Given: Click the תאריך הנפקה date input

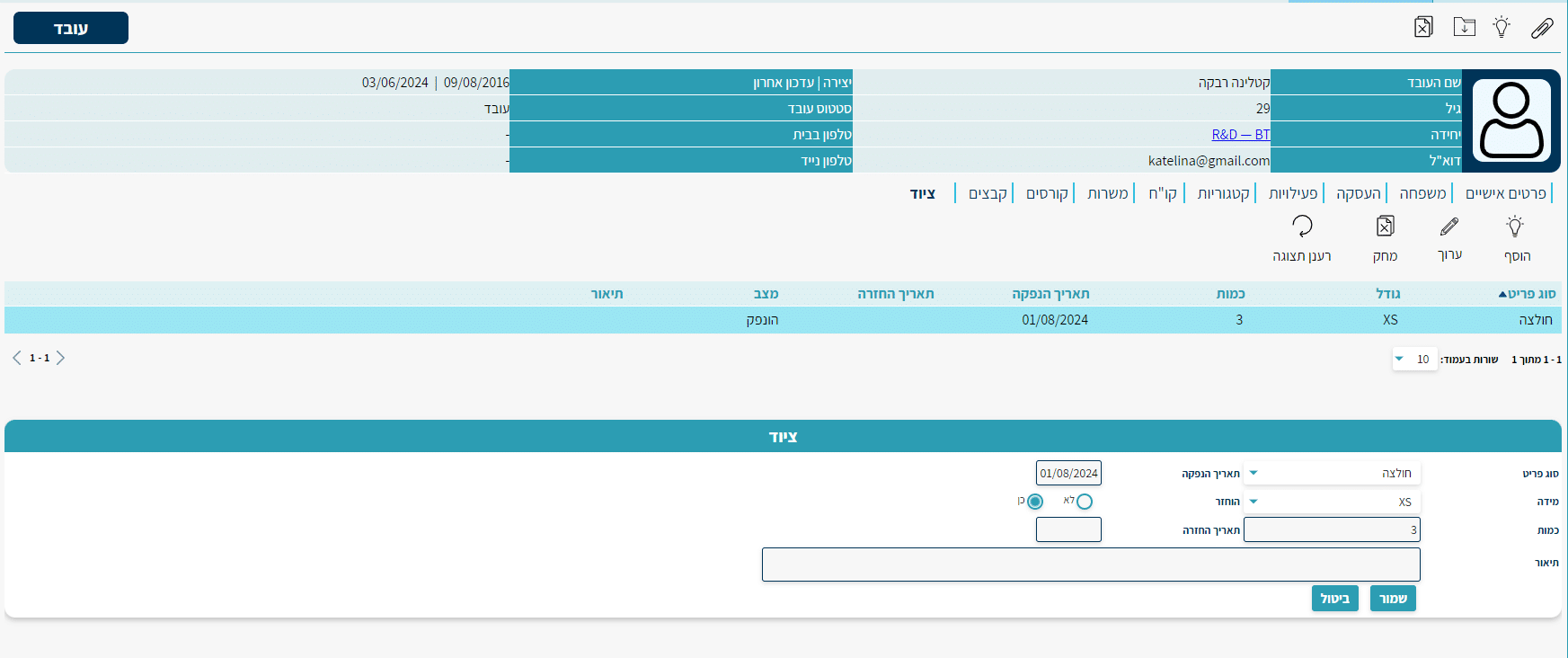Looking at the screenshot, I should tap(1068, 473).
